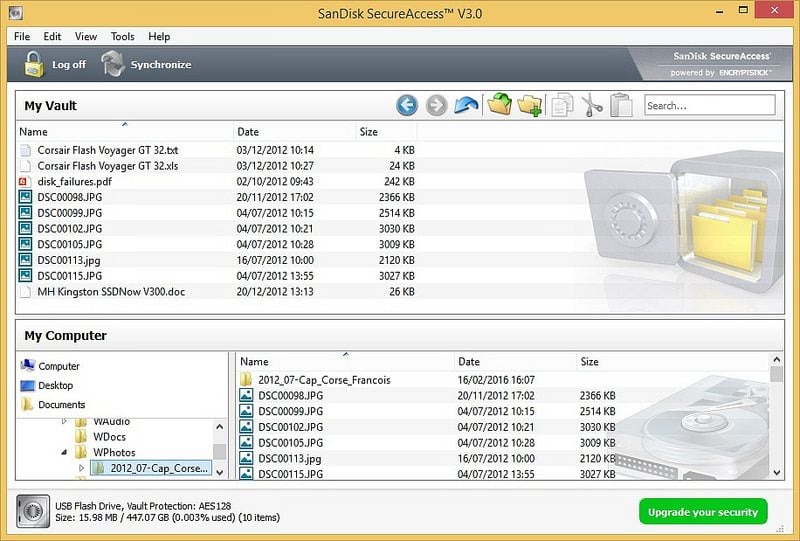
Task: Open the Help menu
Action: pyautogui.click(x=159, y=37)
